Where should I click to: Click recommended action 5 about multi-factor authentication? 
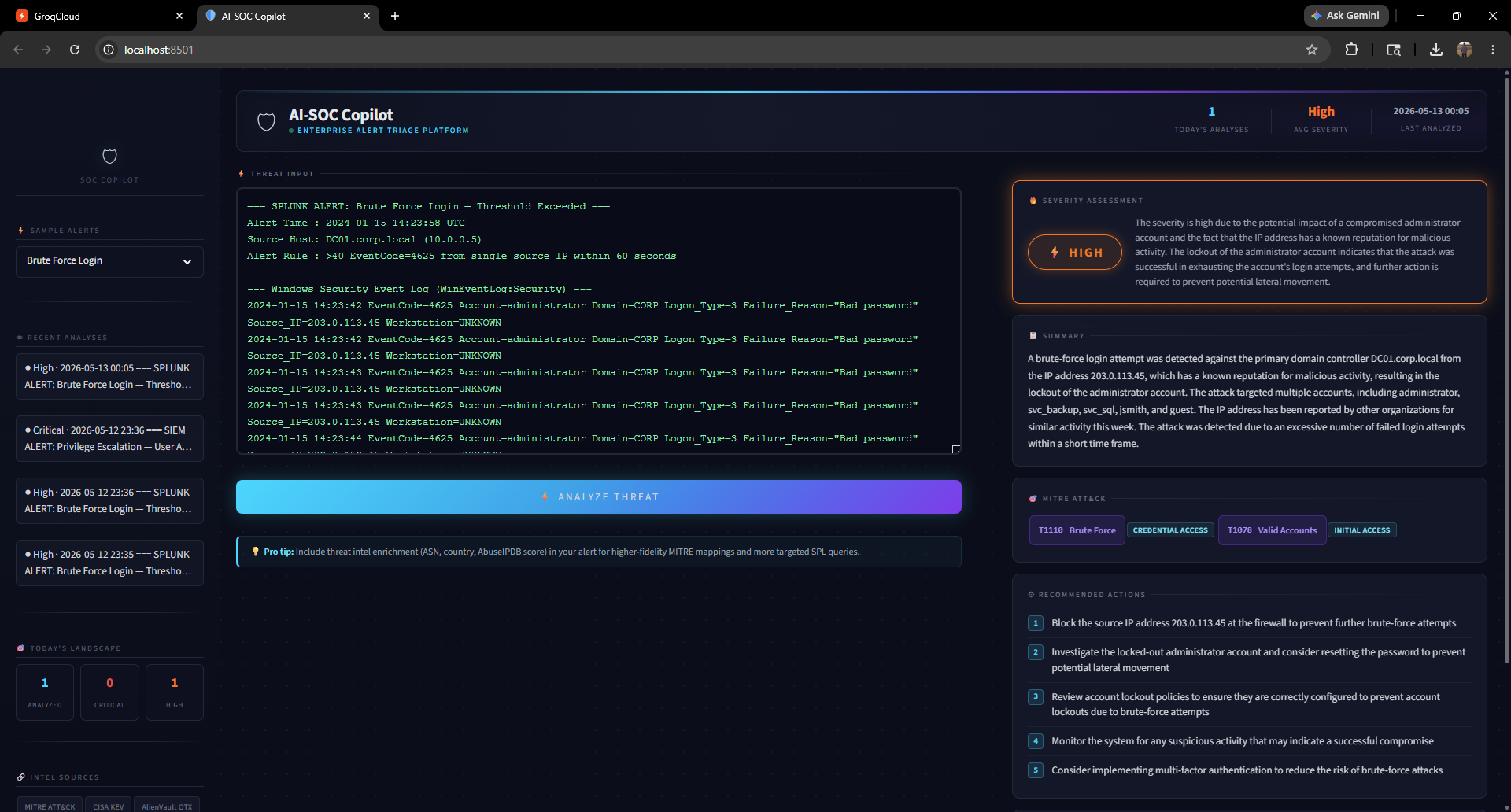point(1249,770)
